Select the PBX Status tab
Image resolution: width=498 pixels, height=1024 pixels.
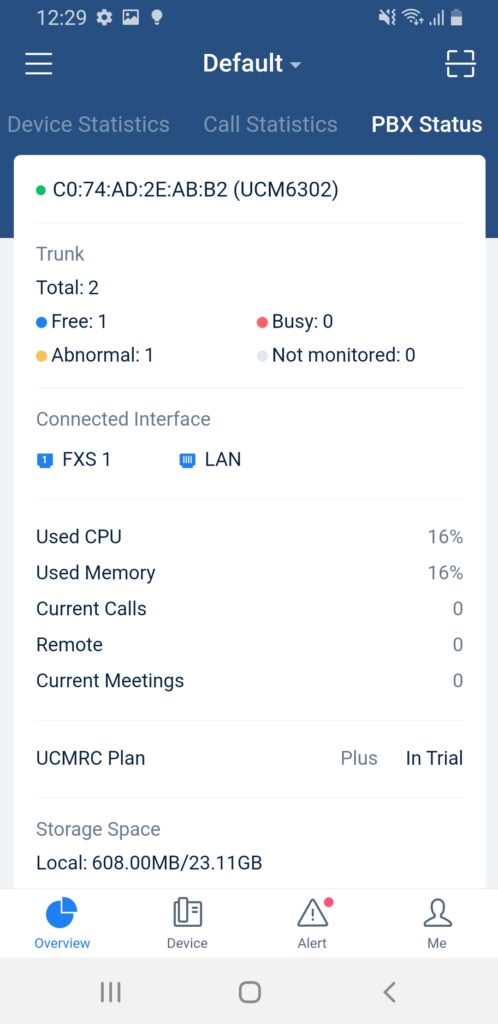point(427,124)
